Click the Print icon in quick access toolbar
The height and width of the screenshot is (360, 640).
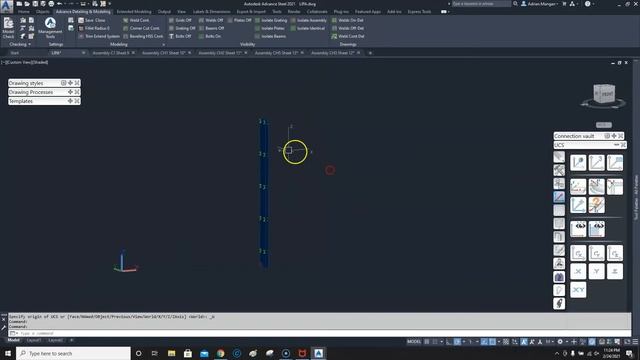pyautogui.click(x=51, y=4)
